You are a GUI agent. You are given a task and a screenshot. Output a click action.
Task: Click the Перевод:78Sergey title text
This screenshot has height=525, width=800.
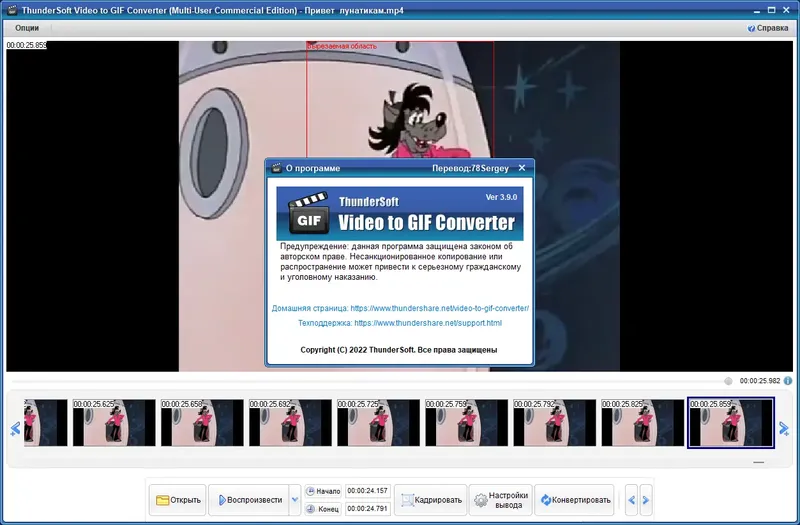tap(470, 168)
